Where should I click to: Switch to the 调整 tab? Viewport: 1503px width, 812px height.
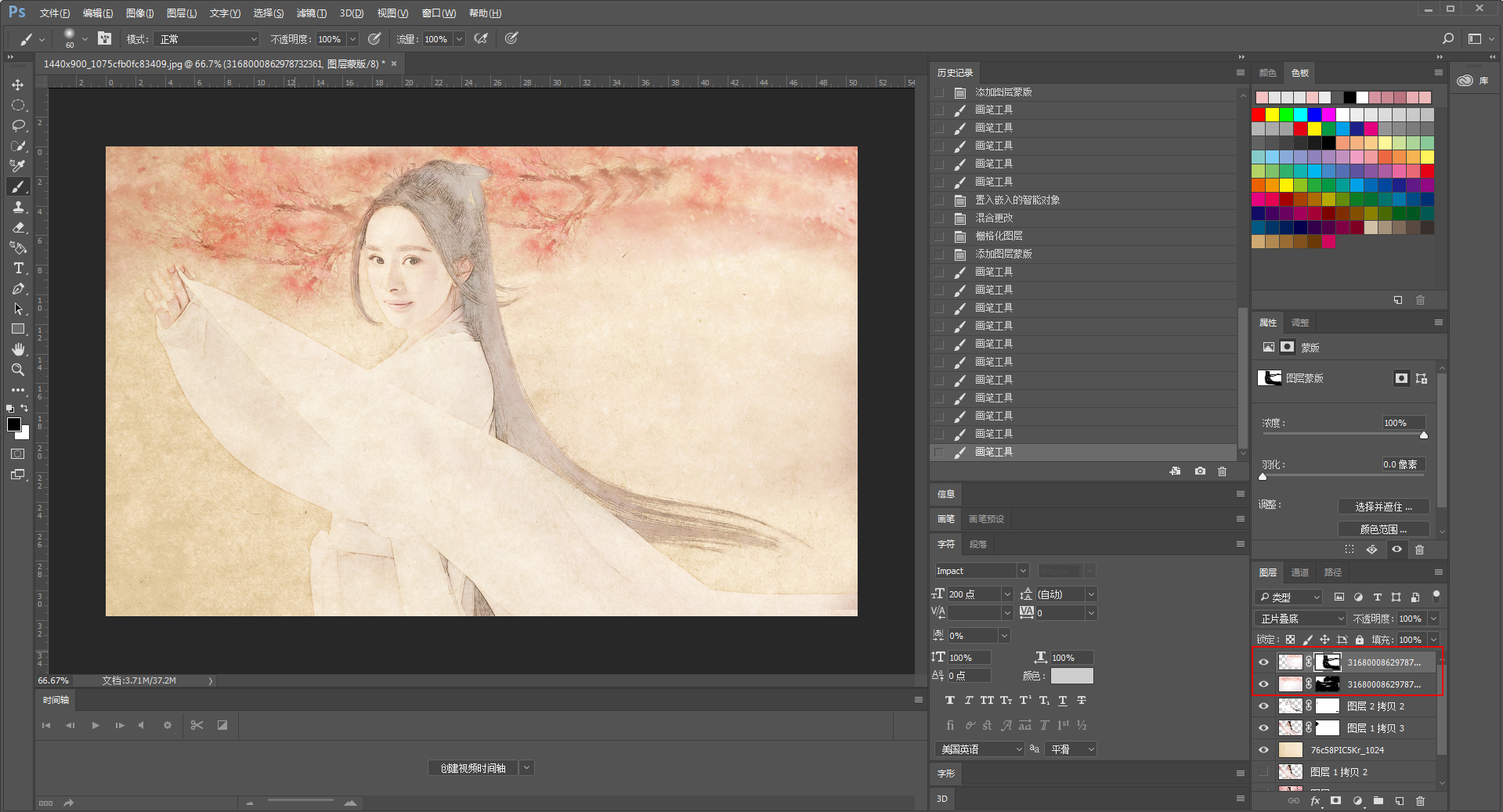pos(1300,323)
